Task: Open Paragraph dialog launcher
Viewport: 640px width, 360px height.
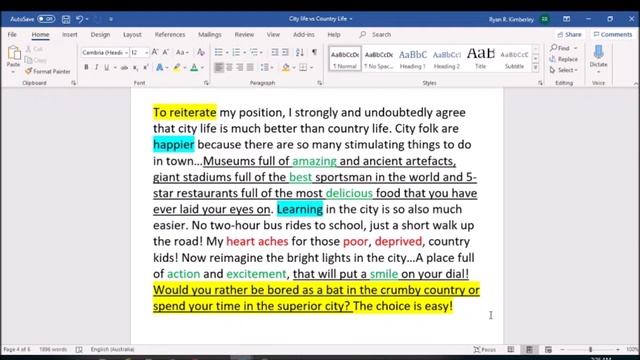Action: (319, 83)
